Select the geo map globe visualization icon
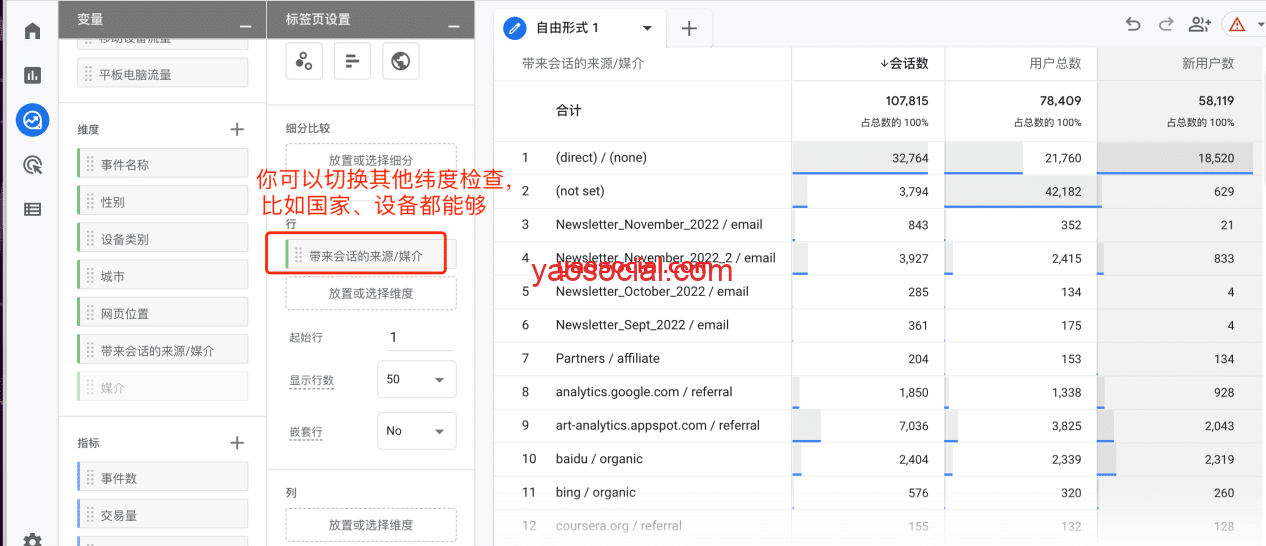 [400, 61]
